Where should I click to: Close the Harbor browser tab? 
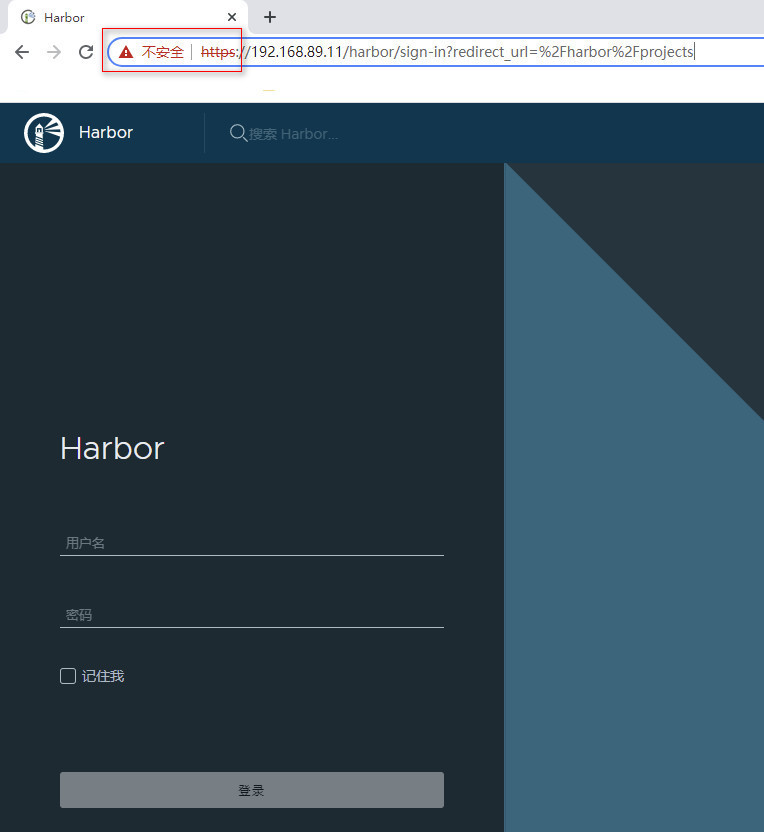pyautogui.click(x=232, y=18)
